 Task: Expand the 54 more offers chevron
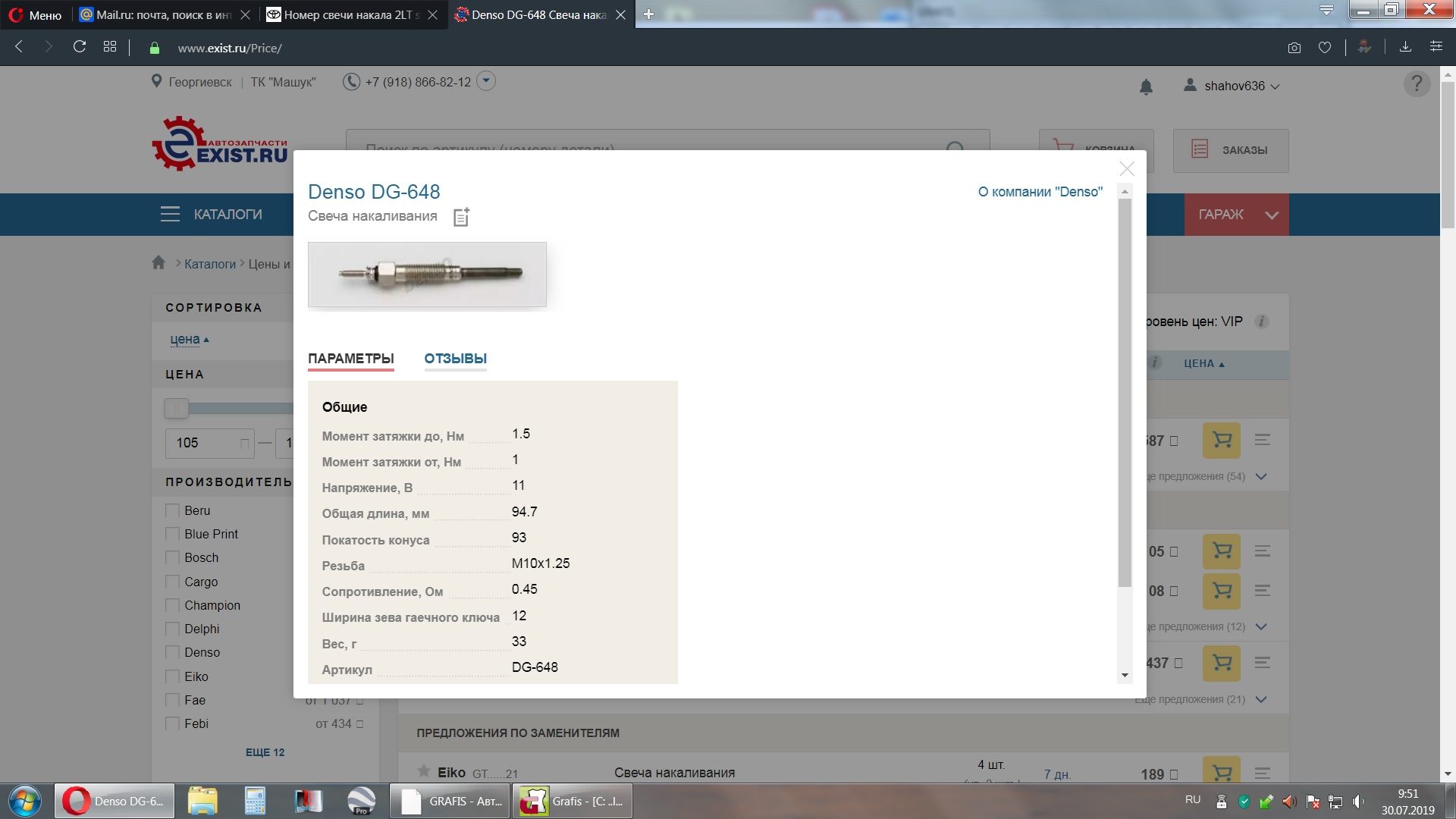[1261, 476]
